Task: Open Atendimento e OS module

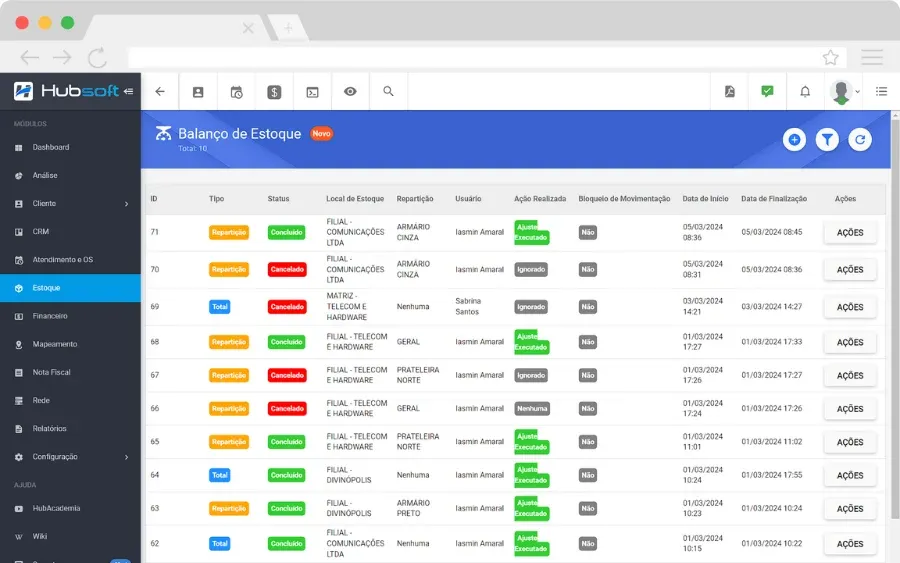Action: click(70, 260)
